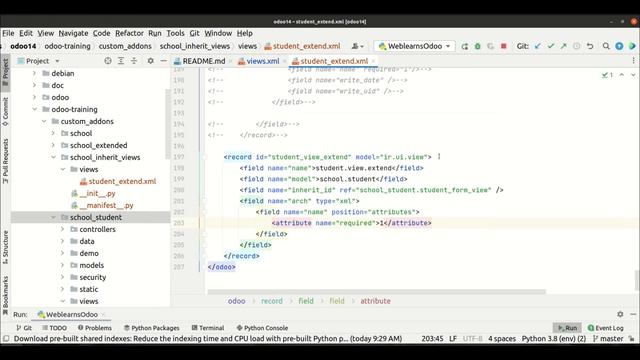Image resolution: width=640 pixels, height=360 pixels.
Task: Open the Navigate menu
Action: pyautogui.click(x=73, y=33)
